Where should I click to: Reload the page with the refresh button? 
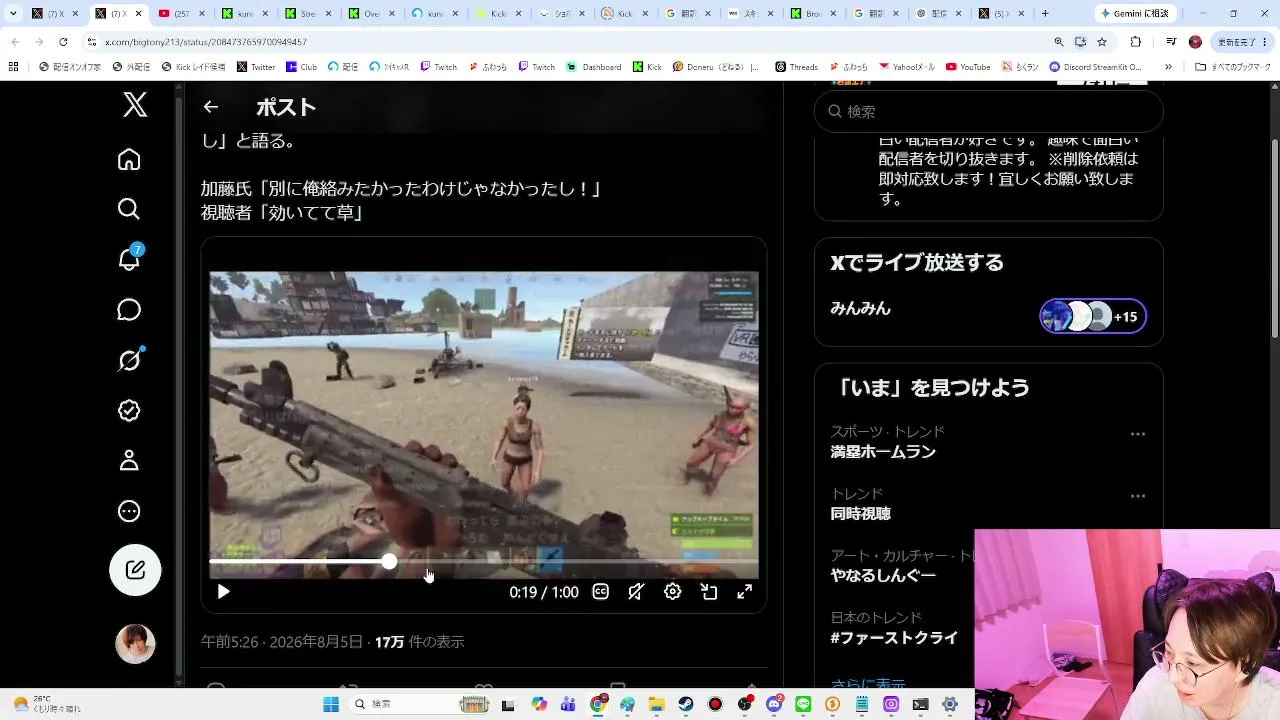tap(63, 42)
